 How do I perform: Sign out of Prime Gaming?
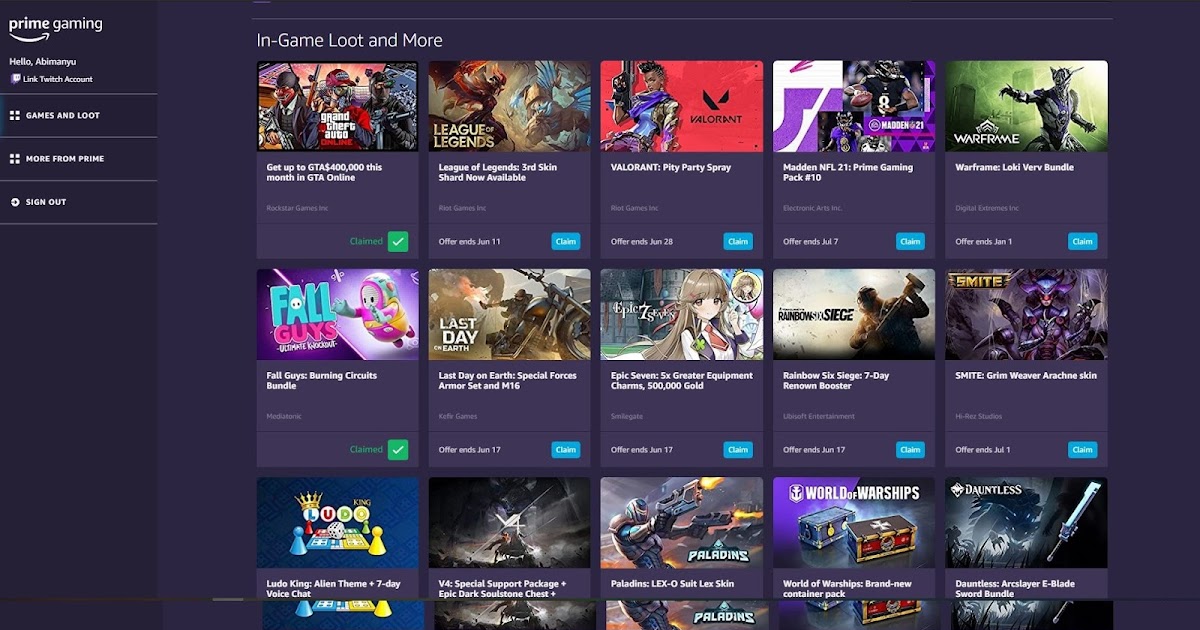(44, 201)
